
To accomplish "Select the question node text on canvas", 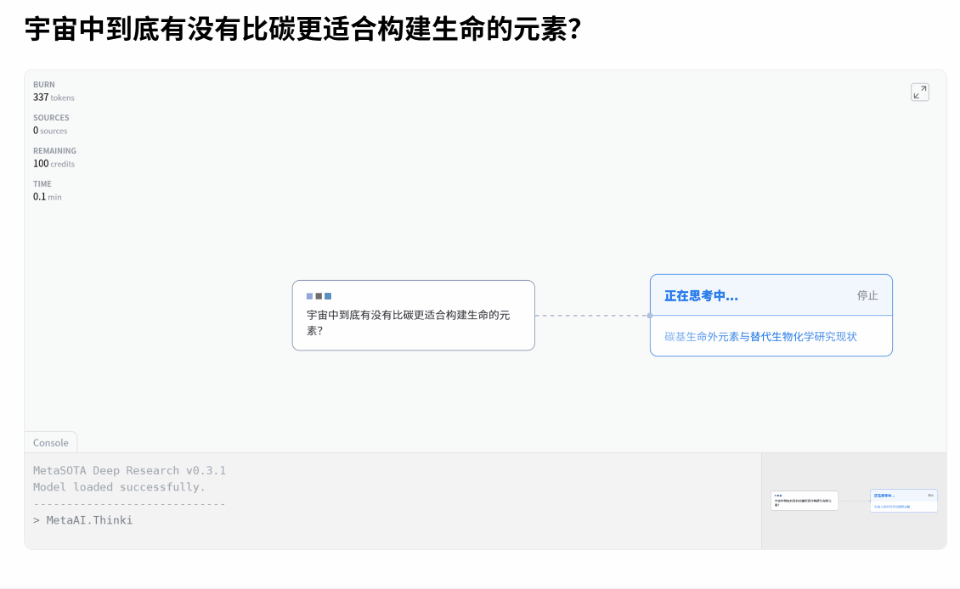I will [408, 322].
